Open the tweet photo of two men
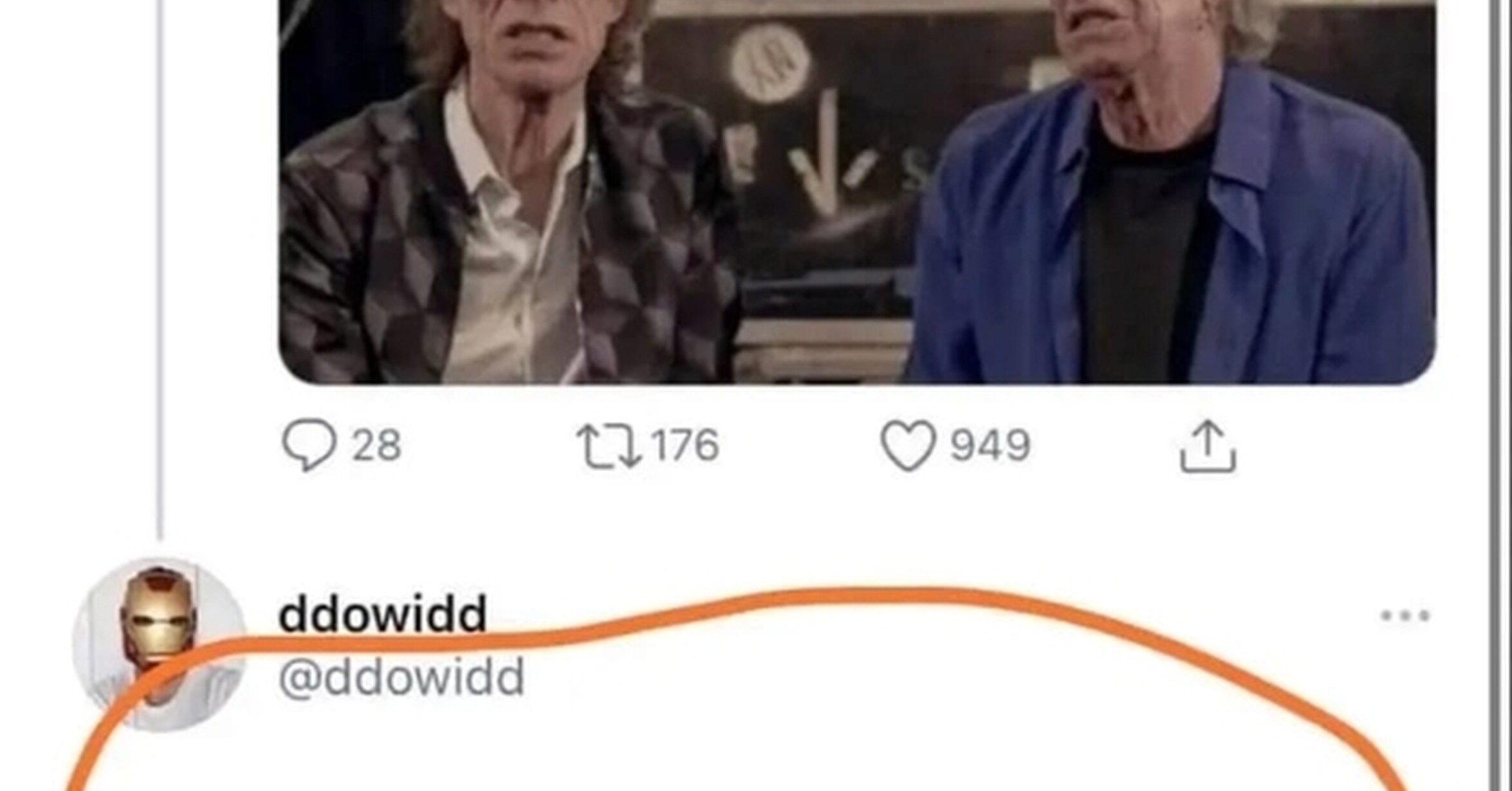This screenshot has height=791, width=1512. (857, 192)
